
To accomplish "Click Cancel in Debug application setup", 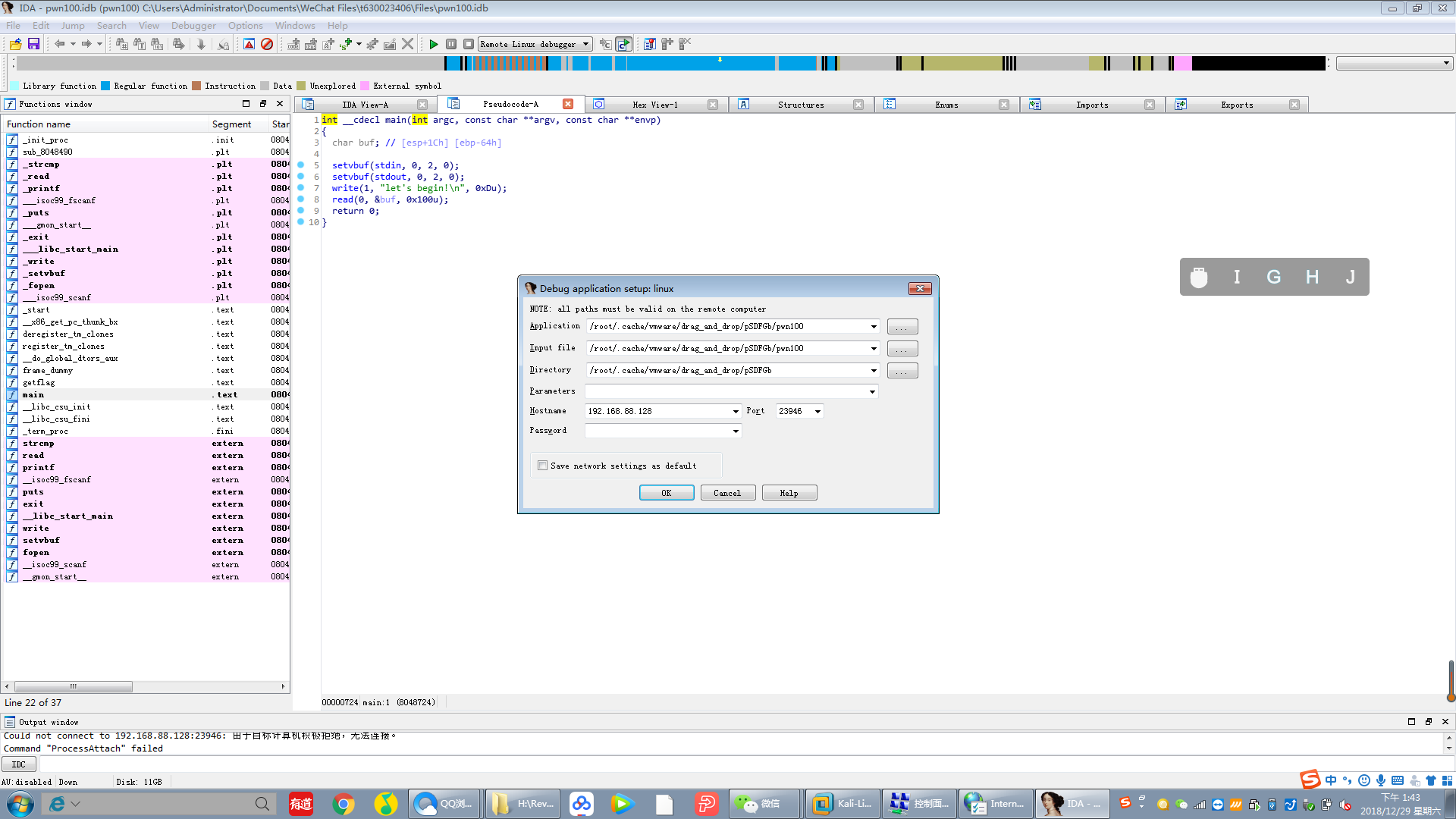I will coord(727,493).
